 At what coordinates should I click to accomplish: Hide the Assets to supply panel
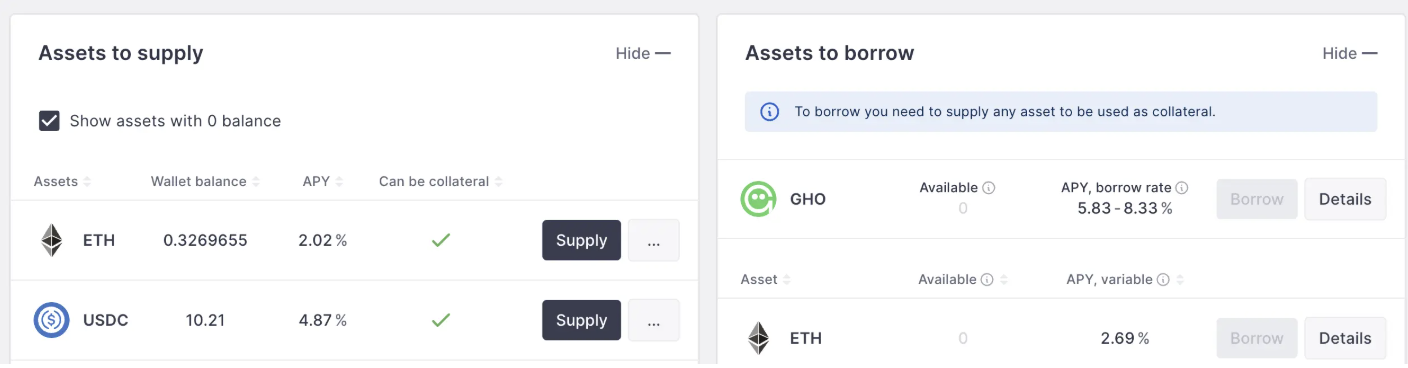point(643,53)
